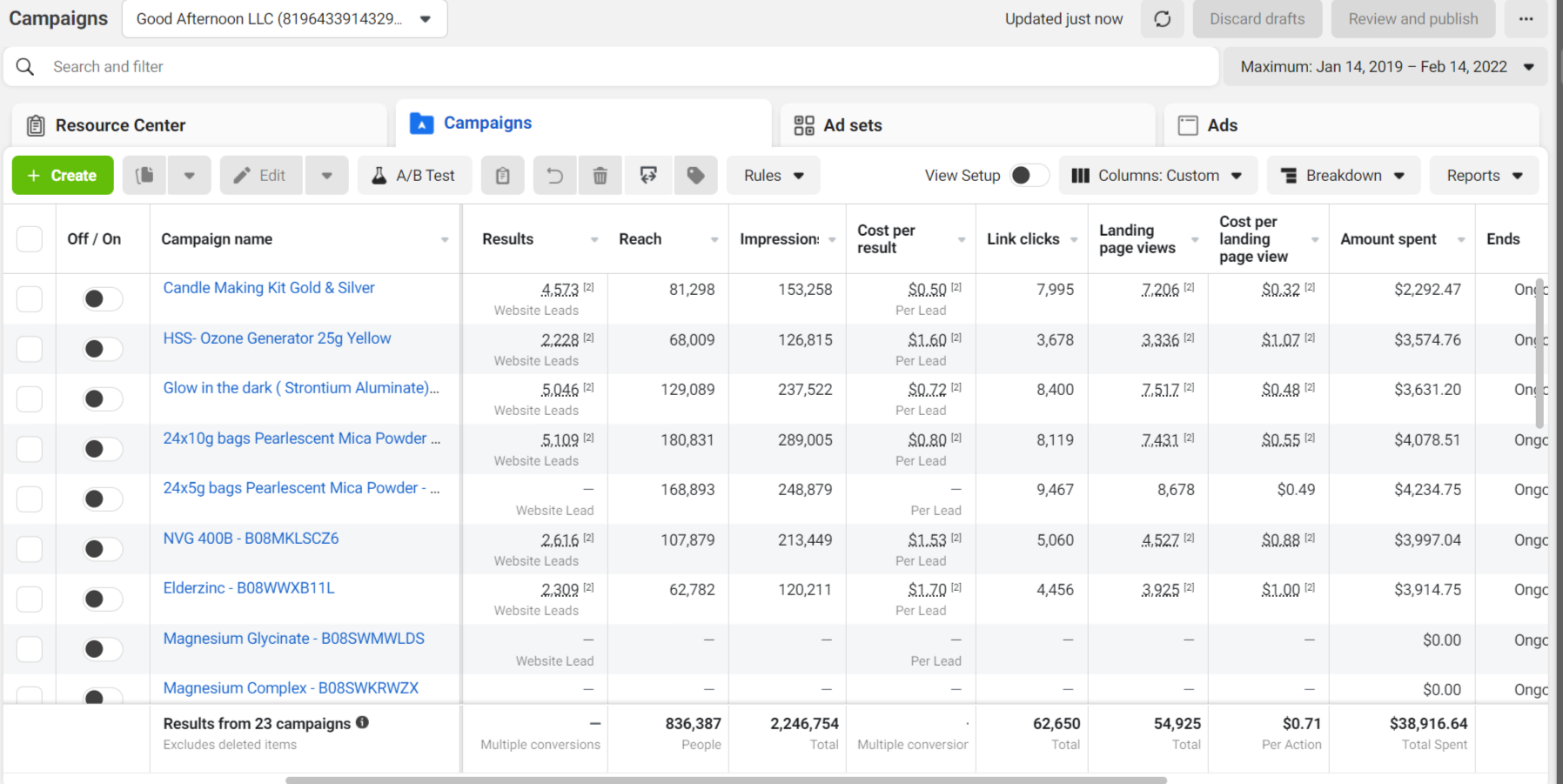1563x784 pixels.
Task: Switch to Resource Center tab
Action: [x=199, y=125]
